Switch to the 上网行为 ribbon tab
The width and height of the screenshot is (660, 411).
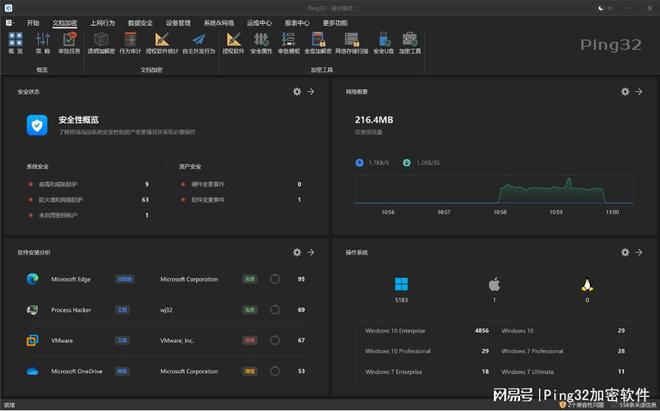point(102,22)
